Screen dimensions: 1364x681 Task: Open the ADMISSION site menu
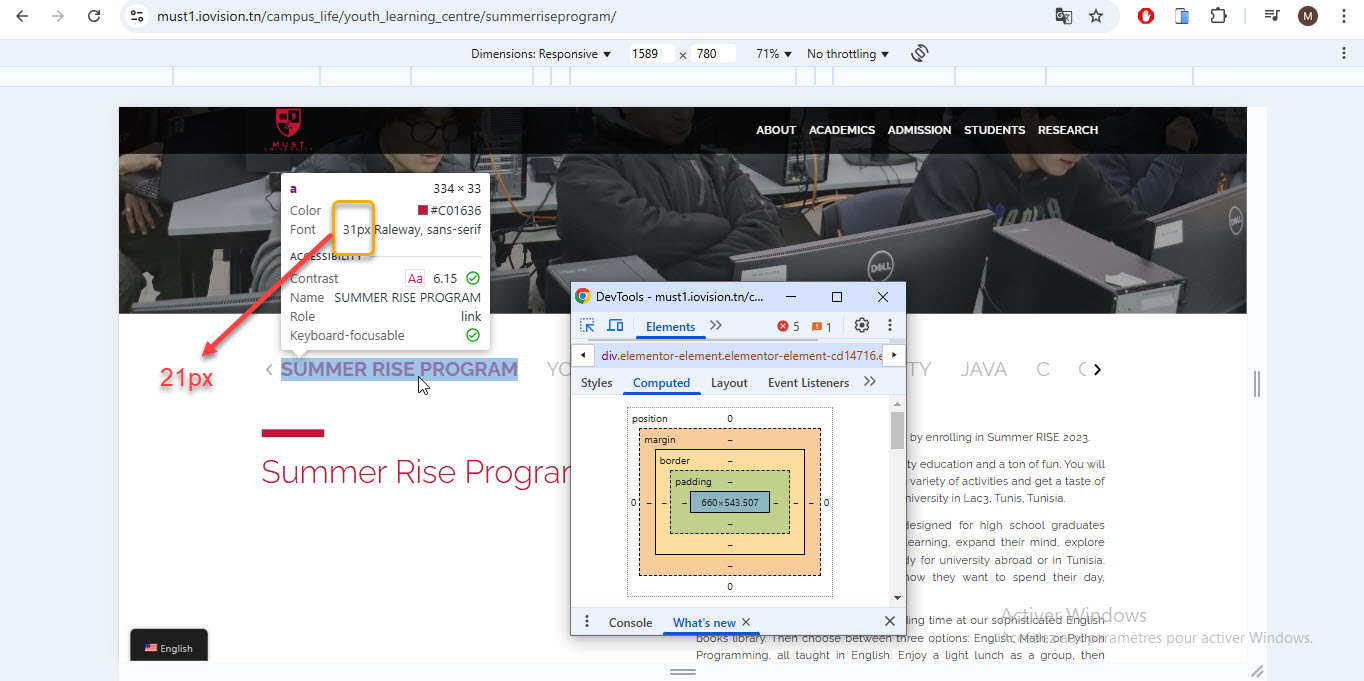click(x=919, y=130)
